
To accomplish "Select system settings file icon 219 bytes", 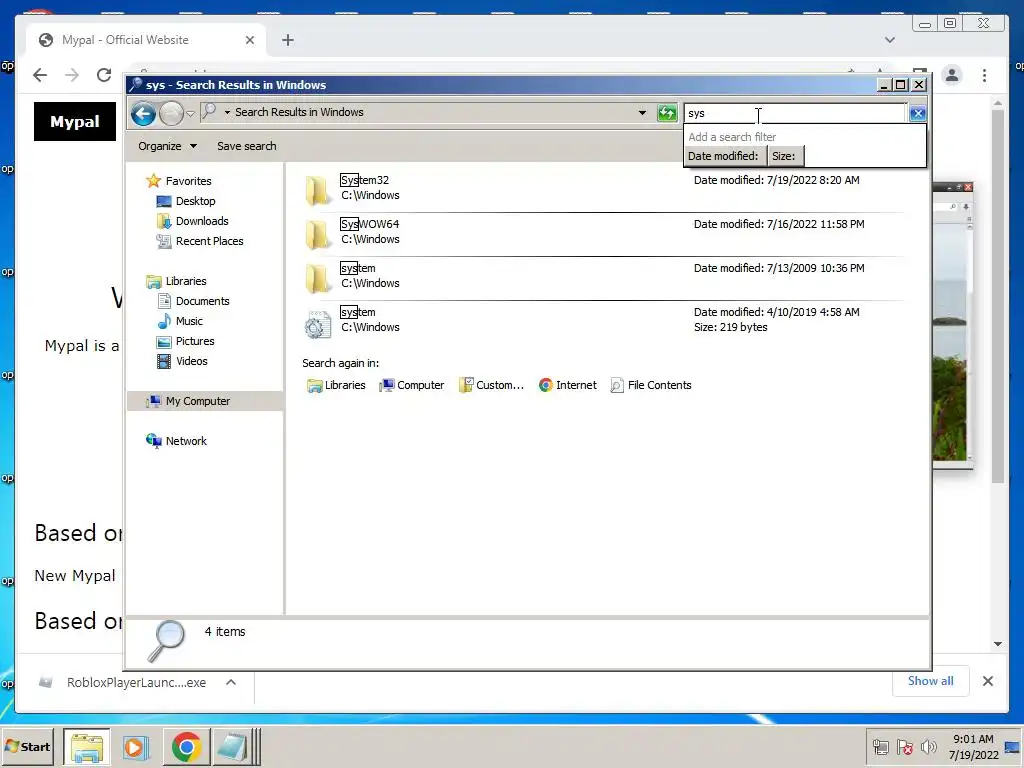I will point(317,323).
